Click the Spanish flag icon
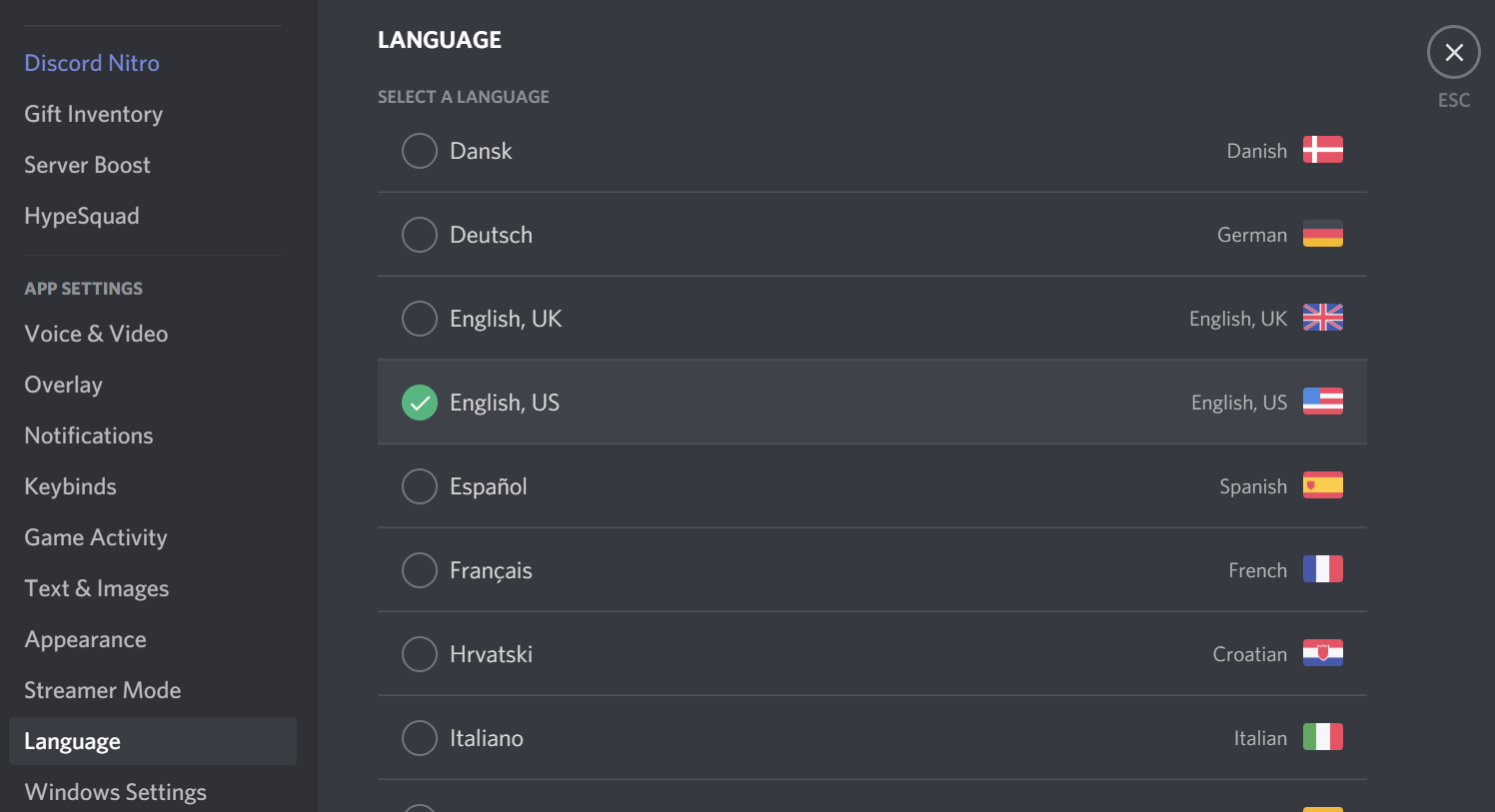The height and width of the screenshot is (812, 1495). (1322, 485)
